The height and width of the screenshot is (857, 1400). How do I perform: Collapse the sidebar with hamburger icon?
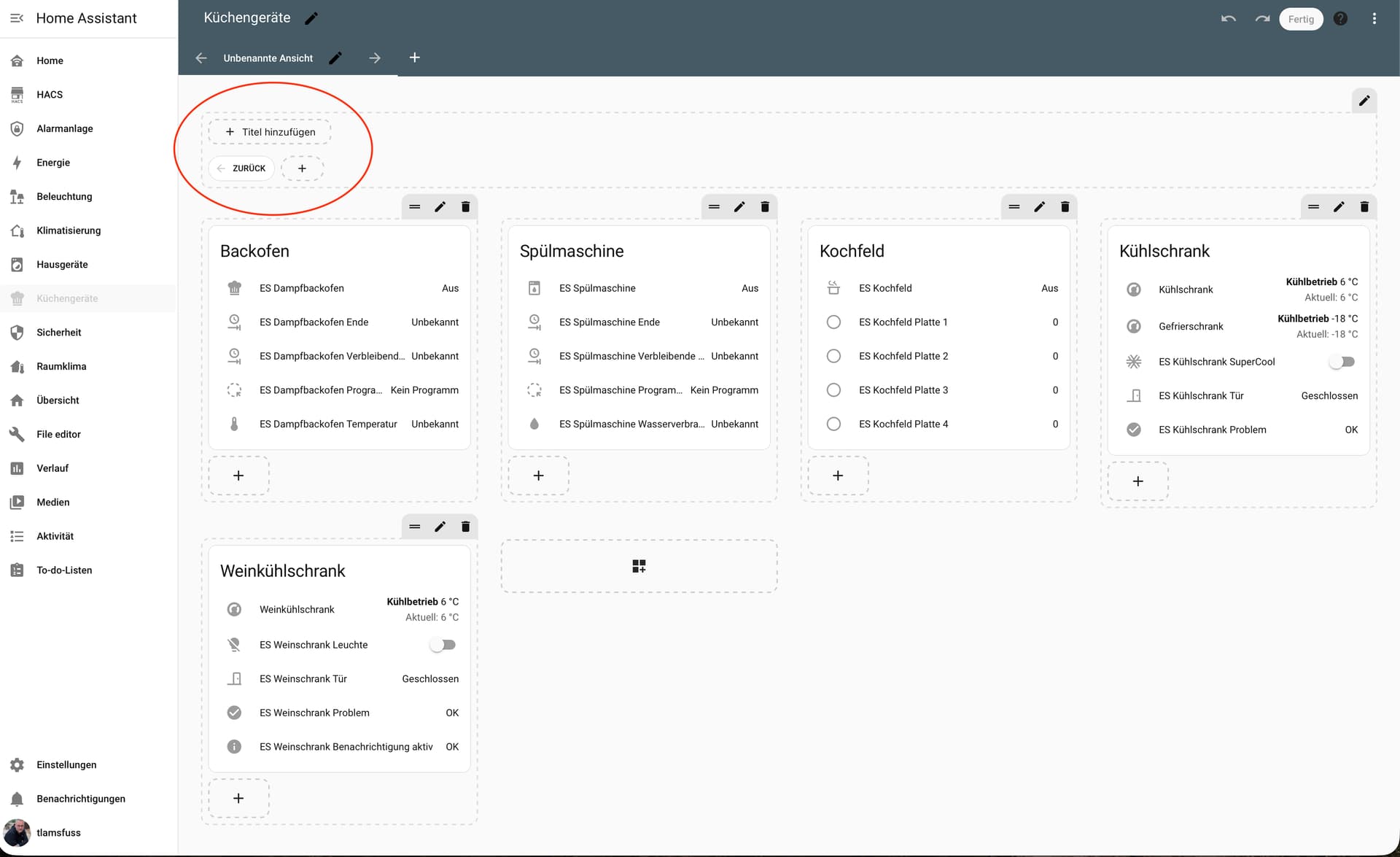click(x=17, y=18)
